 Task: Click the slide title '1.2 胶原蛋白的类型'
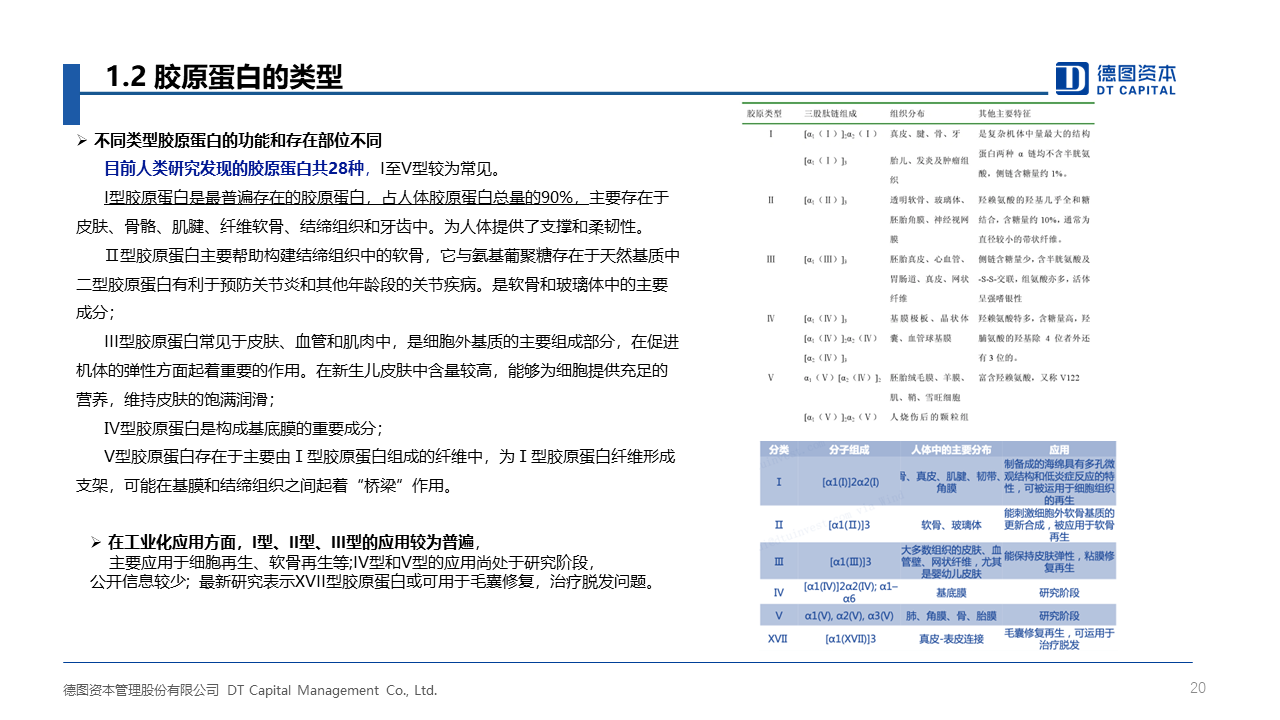(x=224, y=77)
